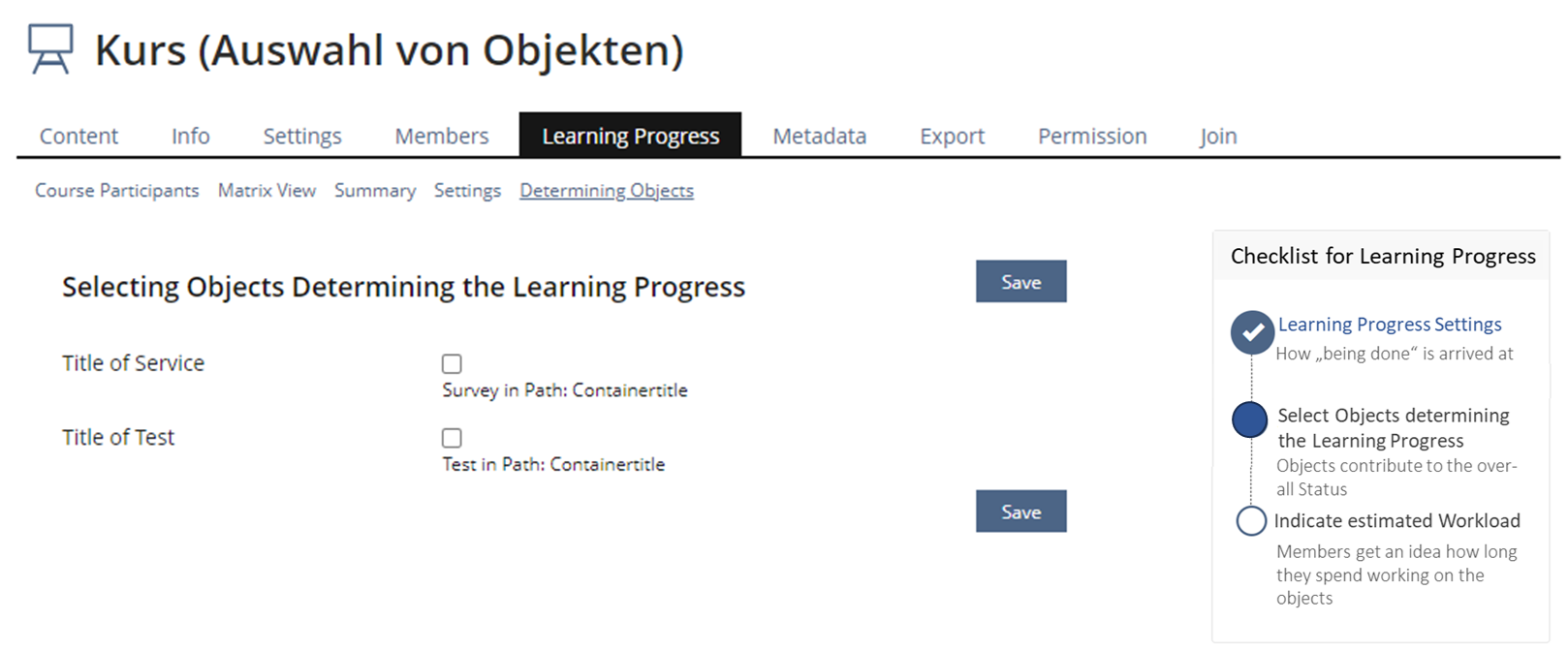Viewport: 1568px width, 652px height.
Task: Open the Export tab
Action: click(x=952, y=137)
